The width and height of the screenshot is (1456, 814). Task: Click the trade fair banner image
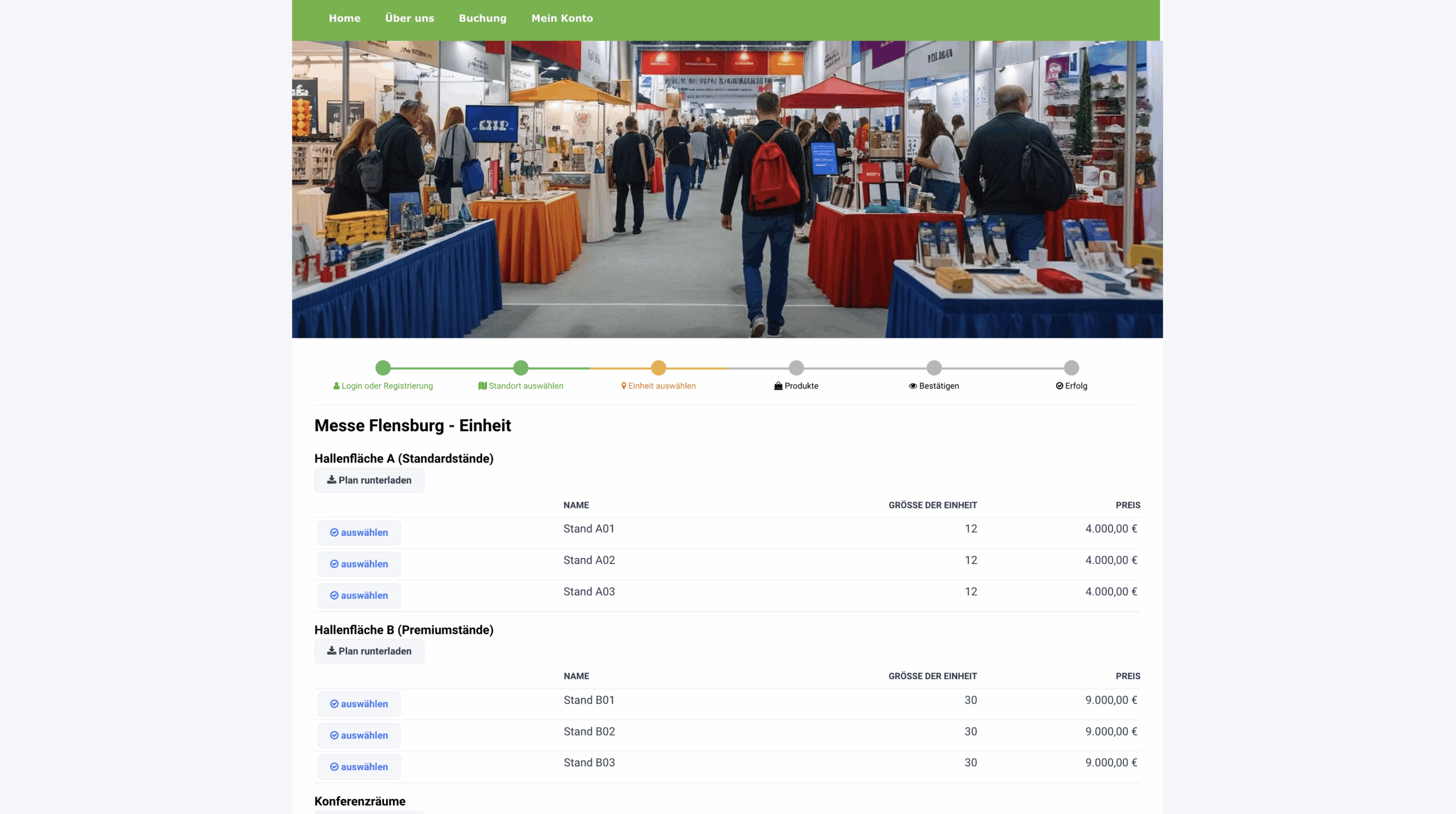pos(727,189)
